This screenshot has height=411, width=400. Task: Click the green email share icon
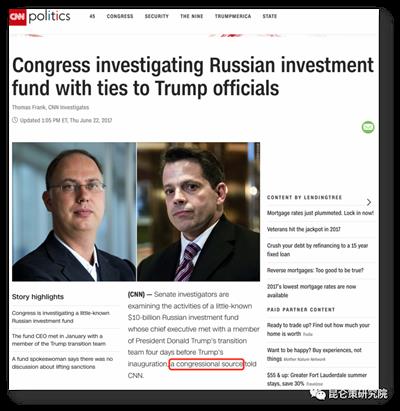tap(368, 127)
